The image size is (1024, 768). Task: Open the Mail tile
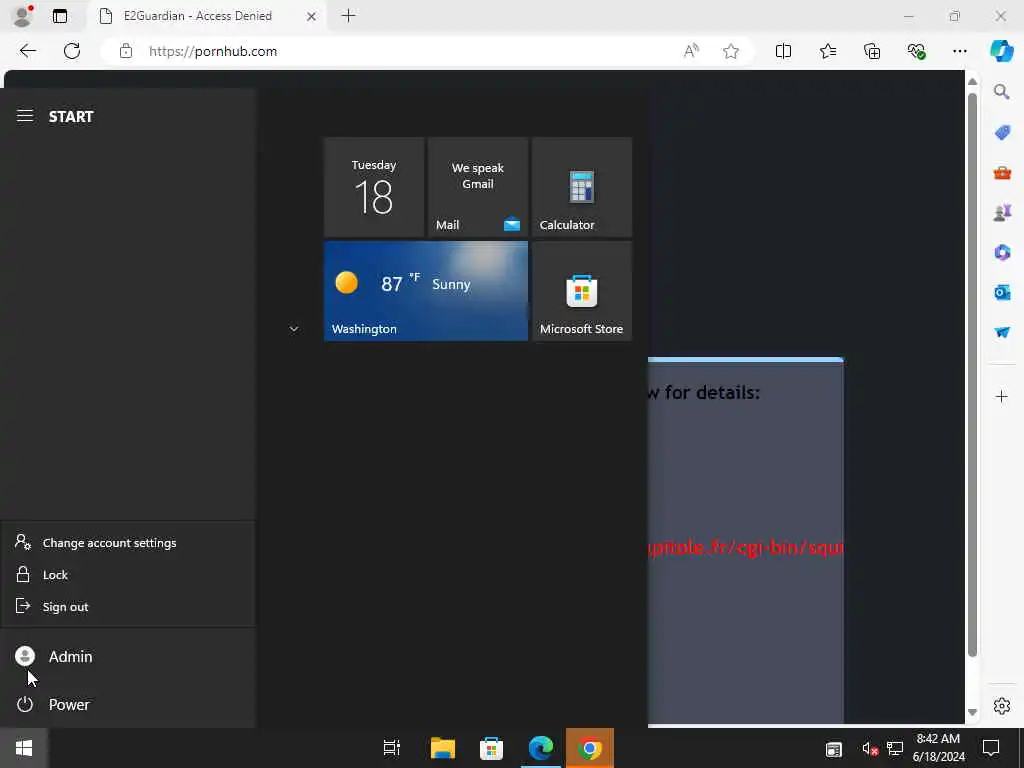click(x=477, y=187)
